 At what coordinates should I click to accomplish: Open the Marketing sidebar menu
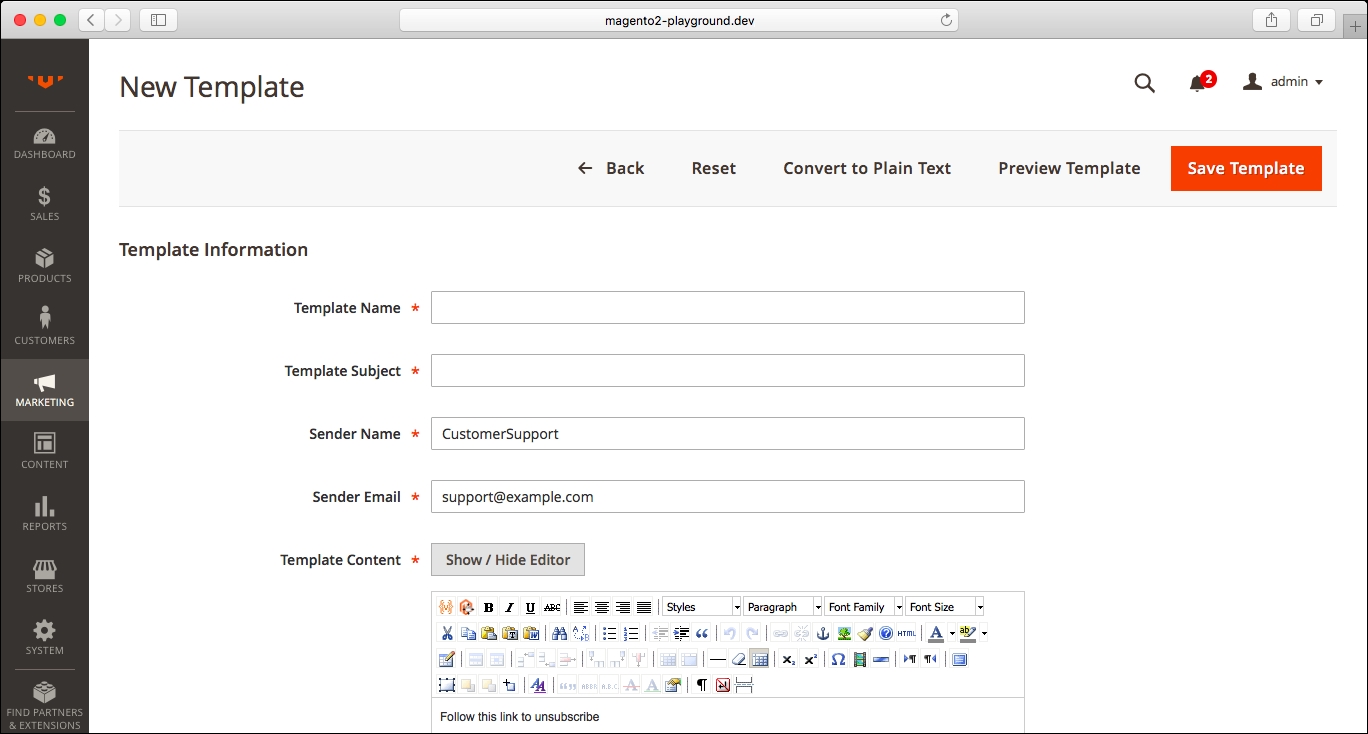click(x=44, y=391)
